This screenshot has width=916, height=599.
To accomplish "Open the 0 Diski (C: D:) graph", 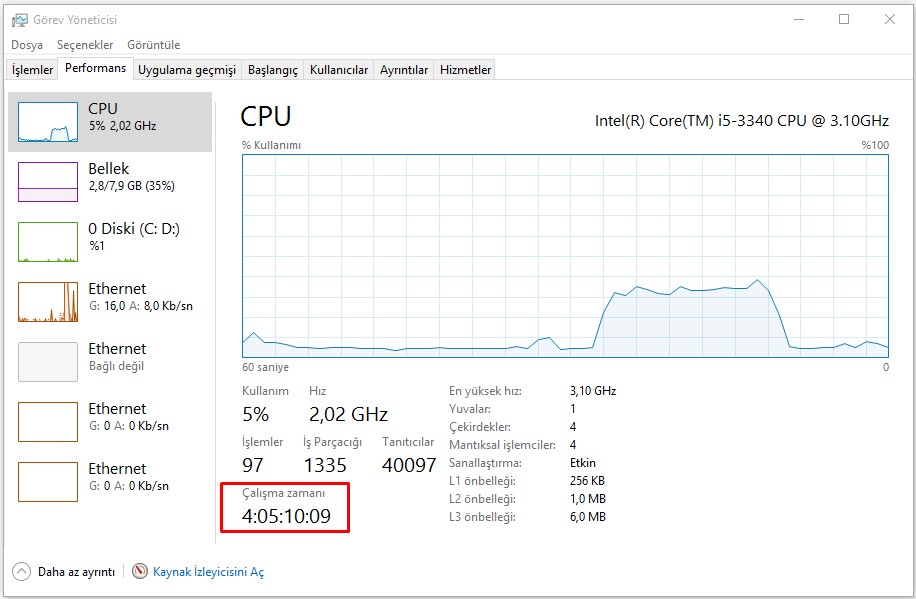I will (x=48, y=242).
